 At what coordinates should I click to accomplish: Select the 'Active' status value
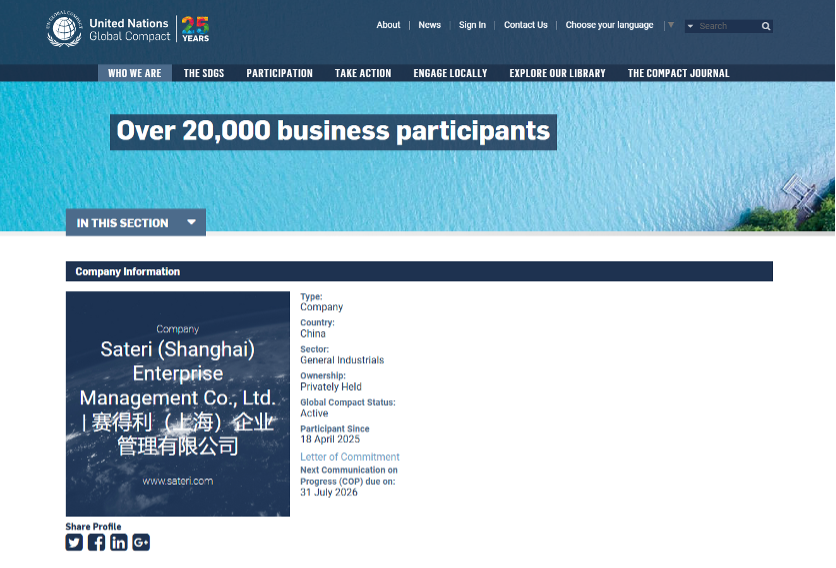tap(314, 413)
